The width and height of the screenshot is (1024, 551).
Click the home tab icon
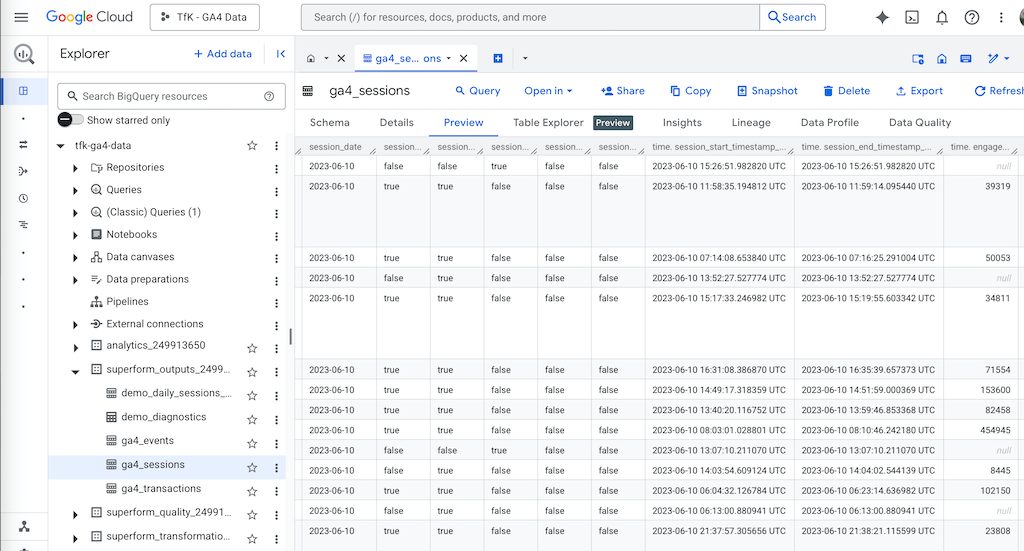pyautogui.click(x=311, y=58)
